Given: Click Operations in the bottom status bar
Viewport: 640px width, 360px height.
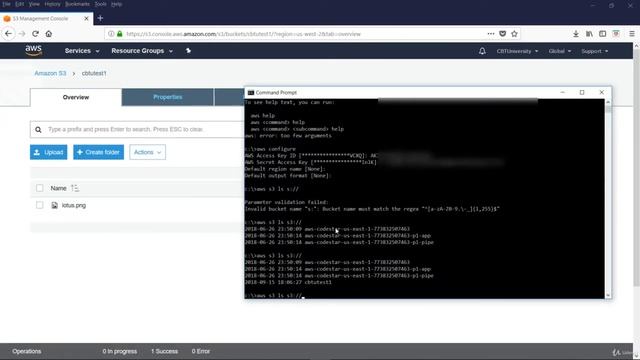Looking at the screenshot, I should 27,351.
